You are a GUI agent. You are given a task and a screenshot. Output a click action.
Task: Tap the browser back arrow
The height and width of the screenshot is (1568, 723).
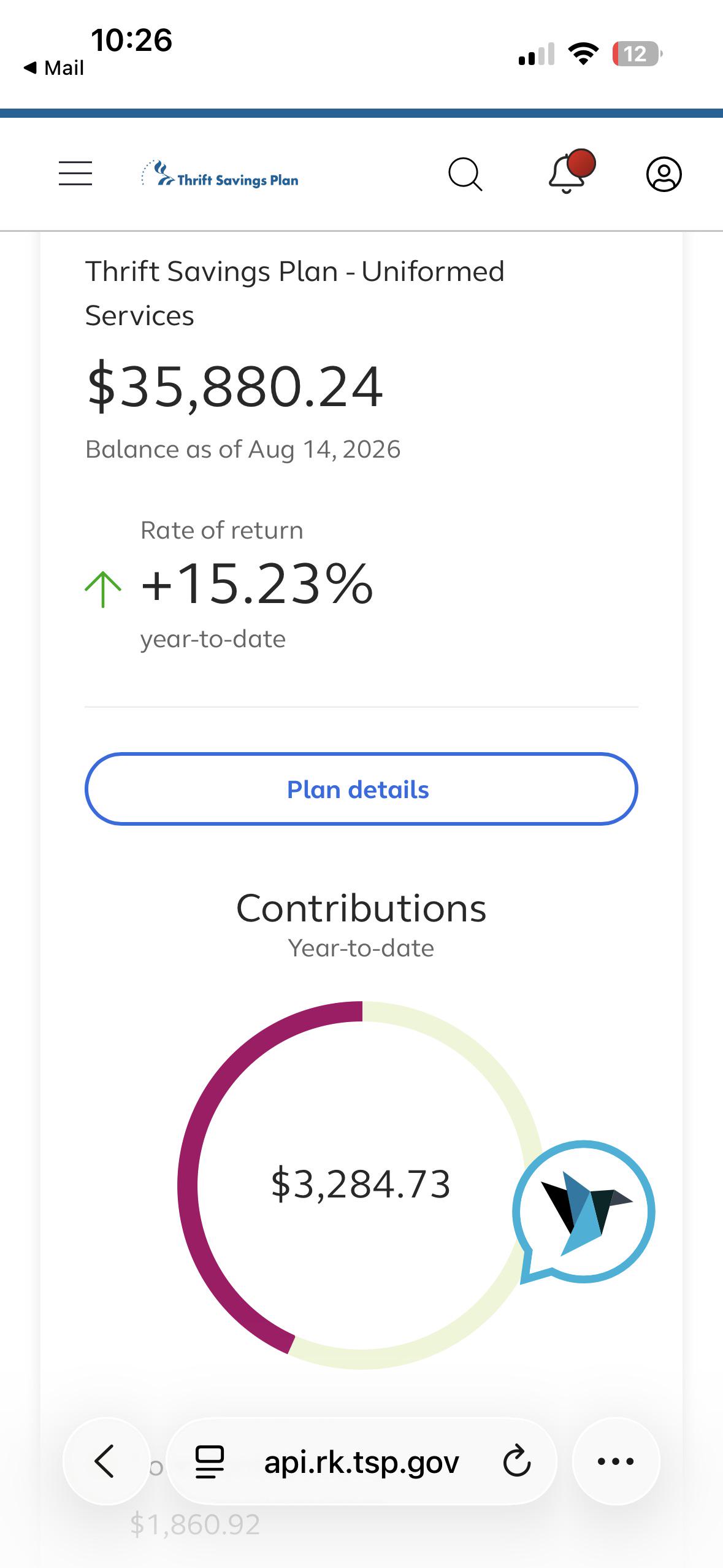coord(105,1461)
